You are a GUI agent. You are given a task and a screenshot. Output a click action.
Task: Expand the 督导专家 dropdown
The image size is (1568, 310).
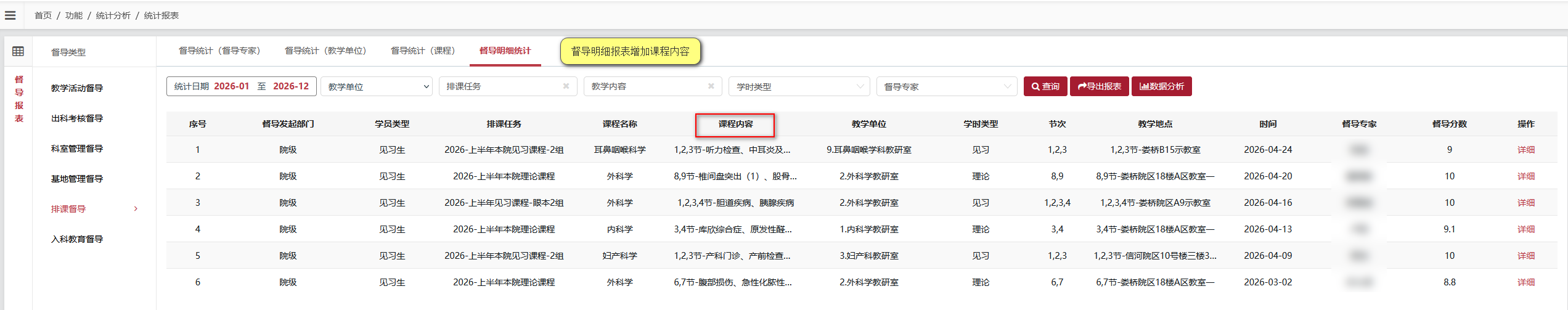coord(947,86)
